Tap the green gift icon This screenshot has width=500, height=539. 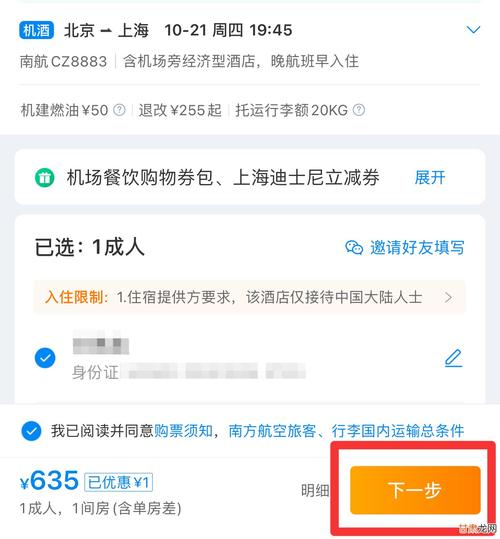coord(45,178)
